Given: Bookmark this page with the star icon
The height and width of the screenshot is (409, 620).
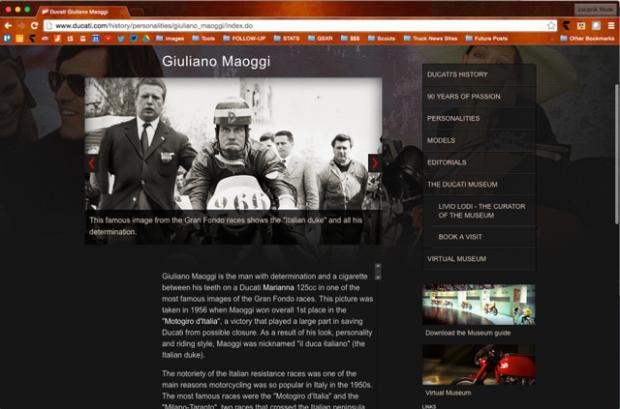Looking at the screenshot, I should 551,25.
